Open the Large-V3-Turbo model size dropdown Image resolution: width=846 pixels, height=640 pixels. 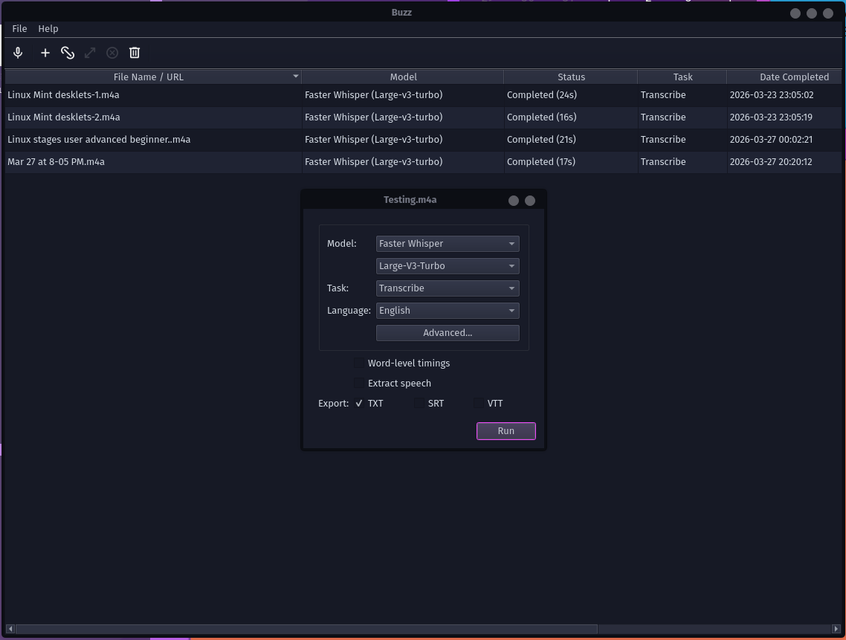point(447,265)
